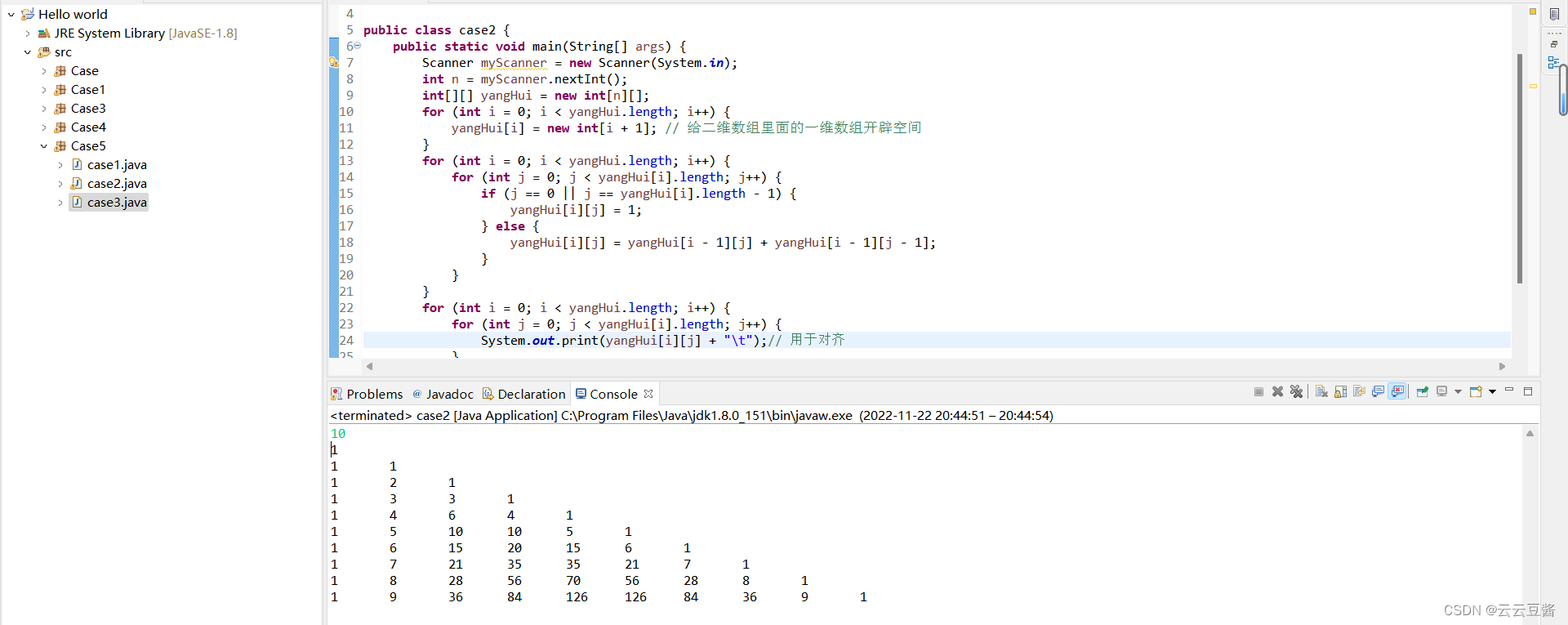
Task: Click the console input value 10
Action: click(338, 434)
